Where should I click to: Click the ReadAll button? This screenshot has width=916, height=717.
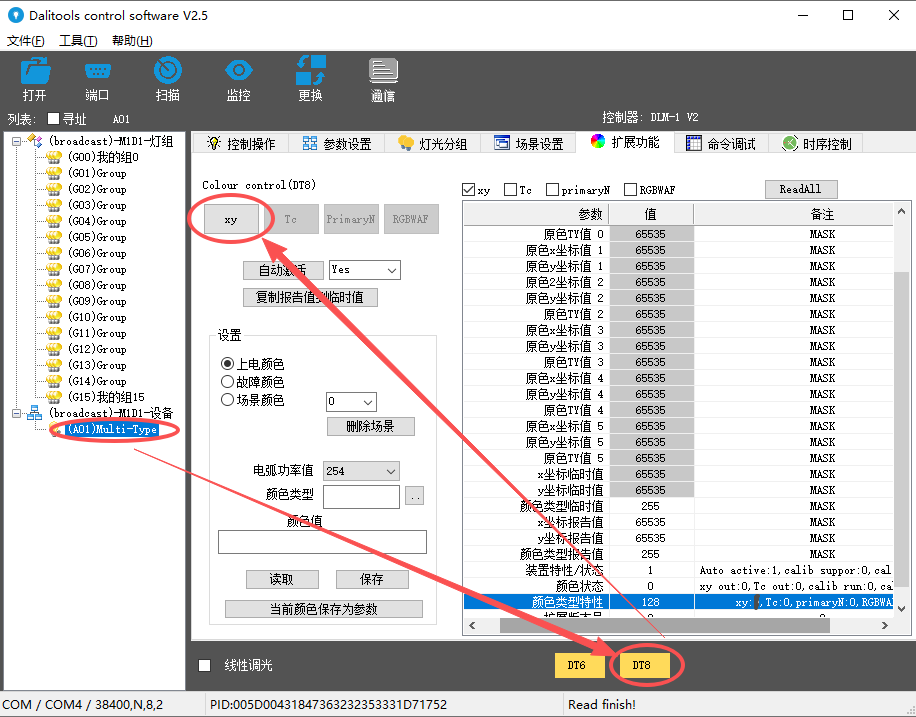[x=800, y=189]
